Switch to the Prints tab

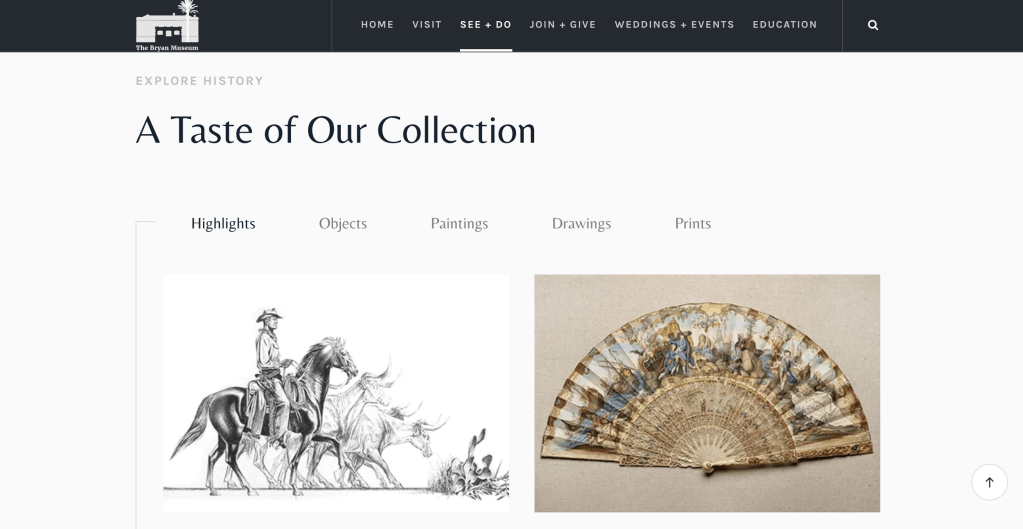point(692,224)
